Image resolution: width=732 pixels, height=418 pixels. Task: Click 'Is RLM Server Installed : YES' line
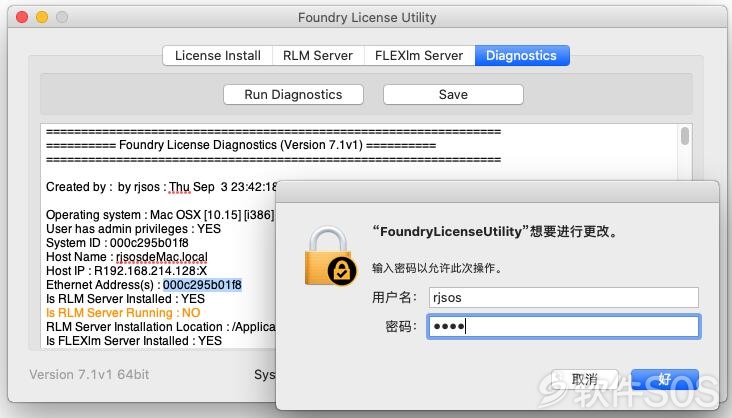click(x=125, y=299)
